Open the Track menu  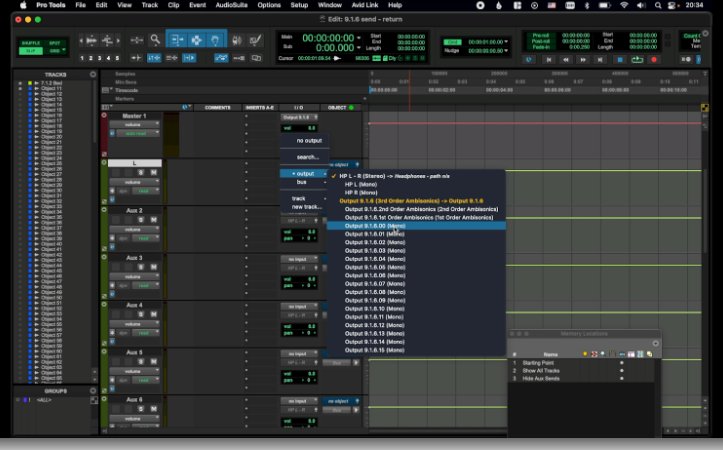pyautogui.click(x=149, y=5)
